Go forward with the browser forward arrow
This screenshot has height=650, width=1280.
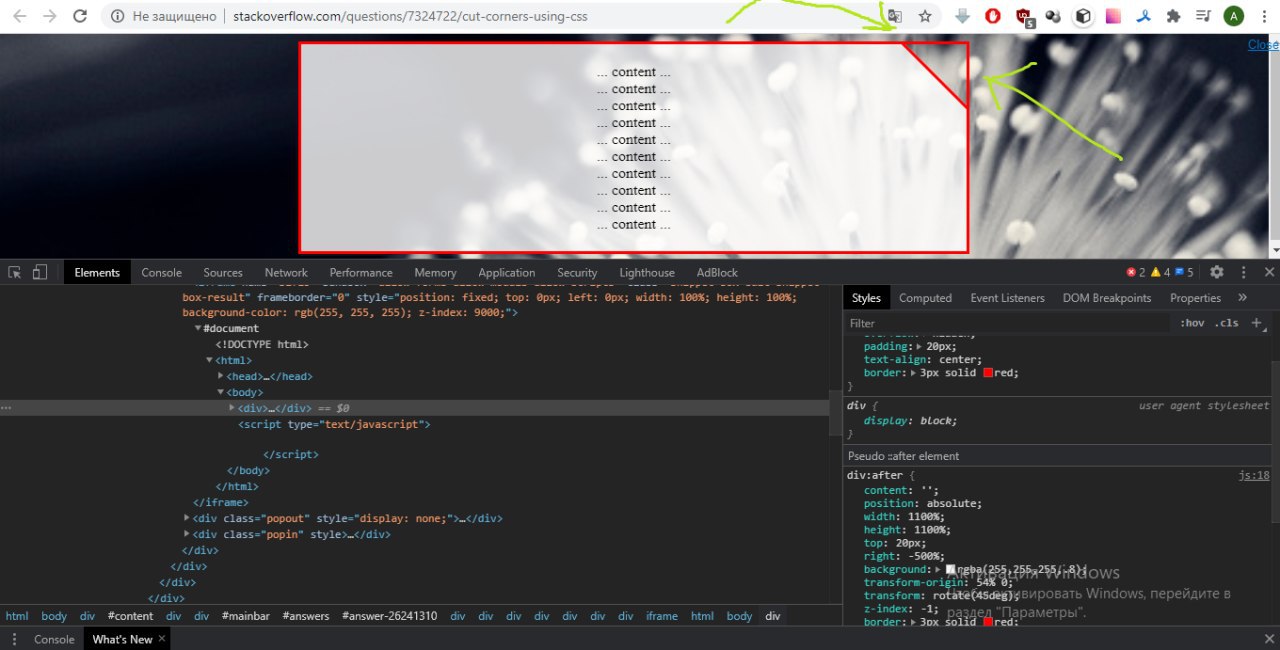pos(50,16)
